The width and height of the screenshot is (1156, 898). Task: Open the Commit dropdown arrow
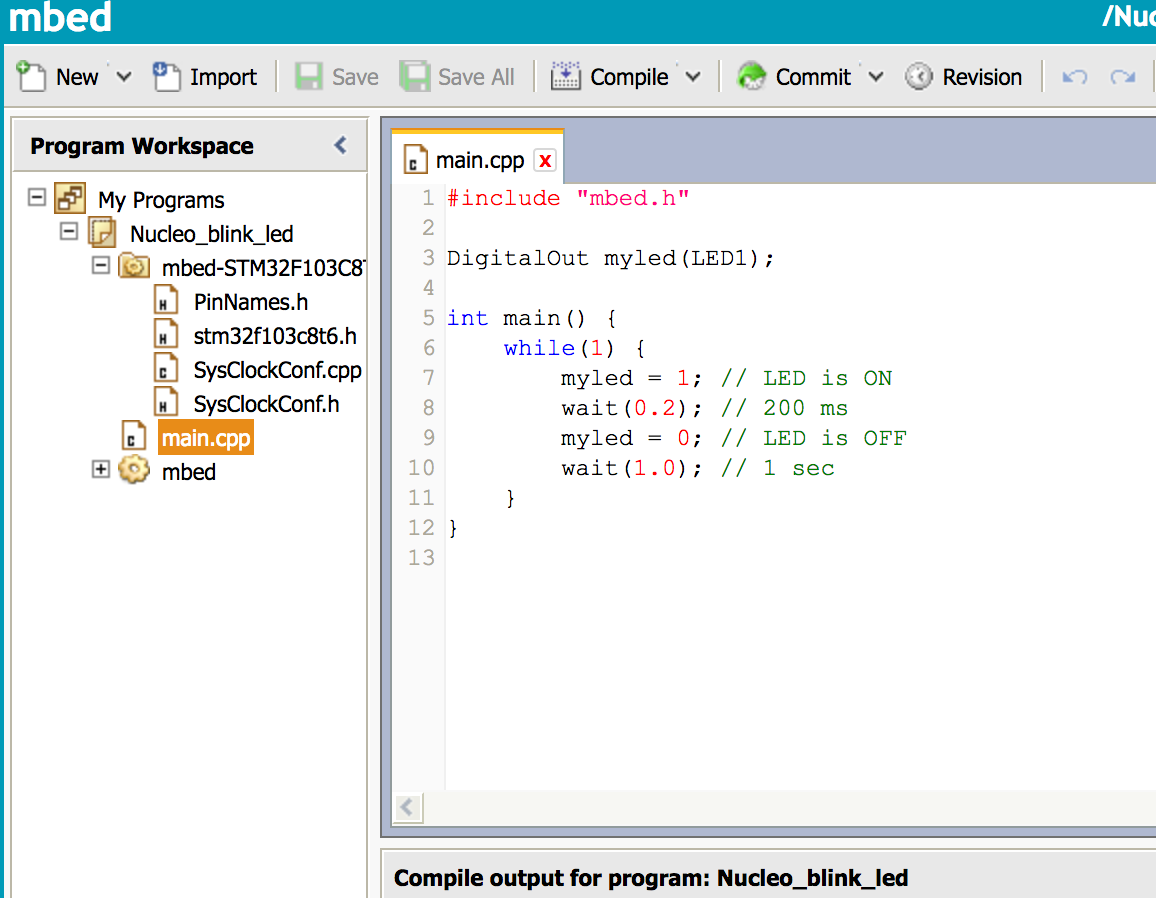pyautogui.click(x=876, y=75)
